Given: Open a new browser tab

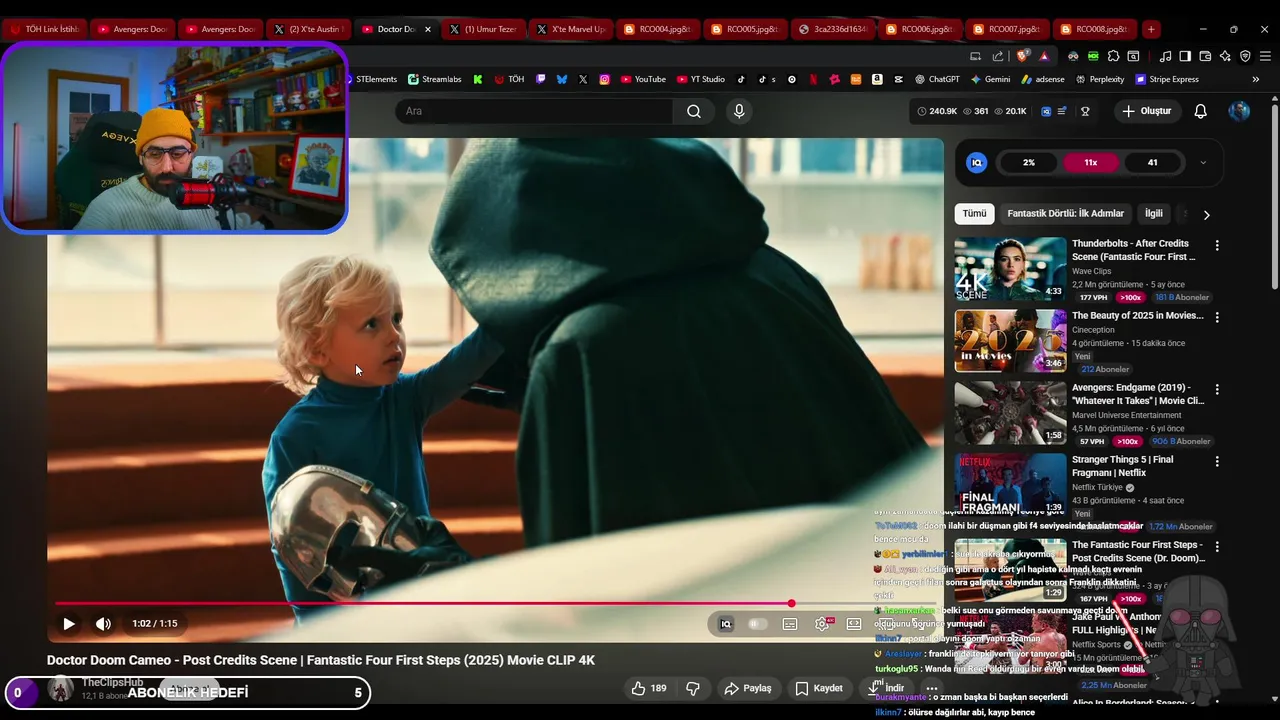Looking at the screenshot, I should [x=1151, y=29].
